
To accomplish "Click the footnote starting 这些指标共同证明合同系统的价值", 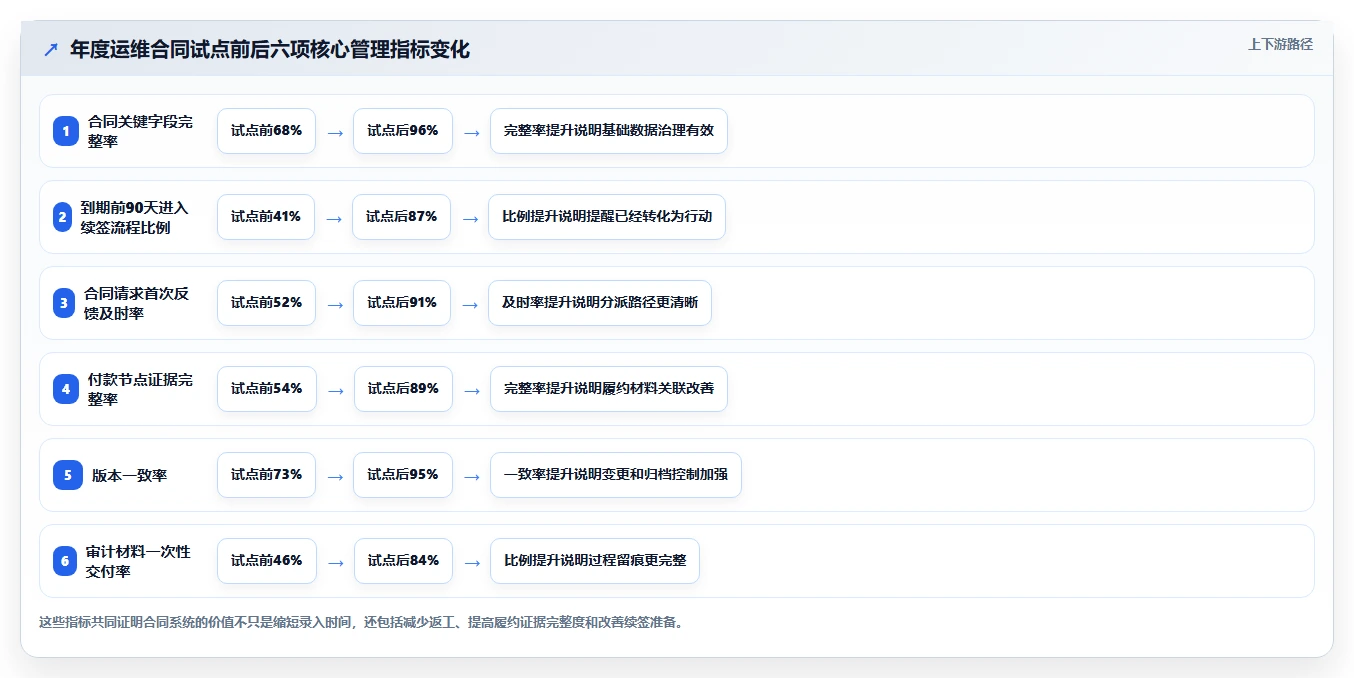I will click(x=361, y=622).
